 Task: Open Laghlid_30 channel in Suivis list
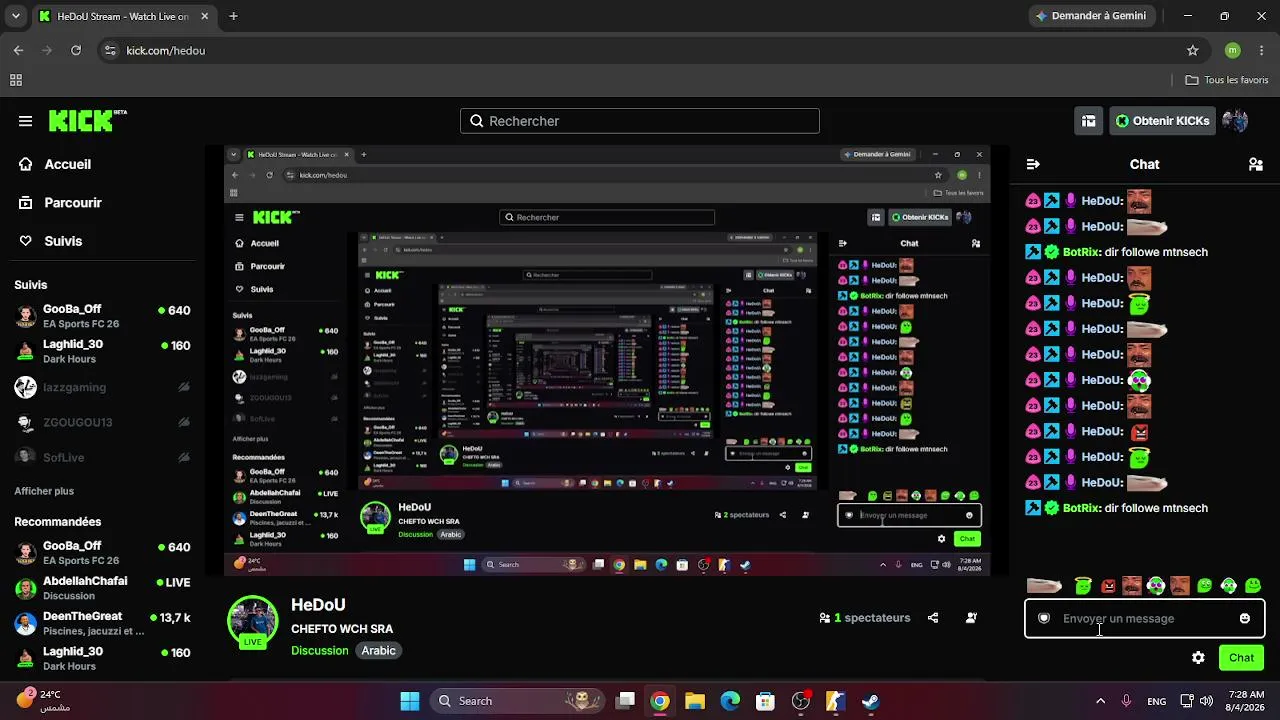click(x=102, y=351)
